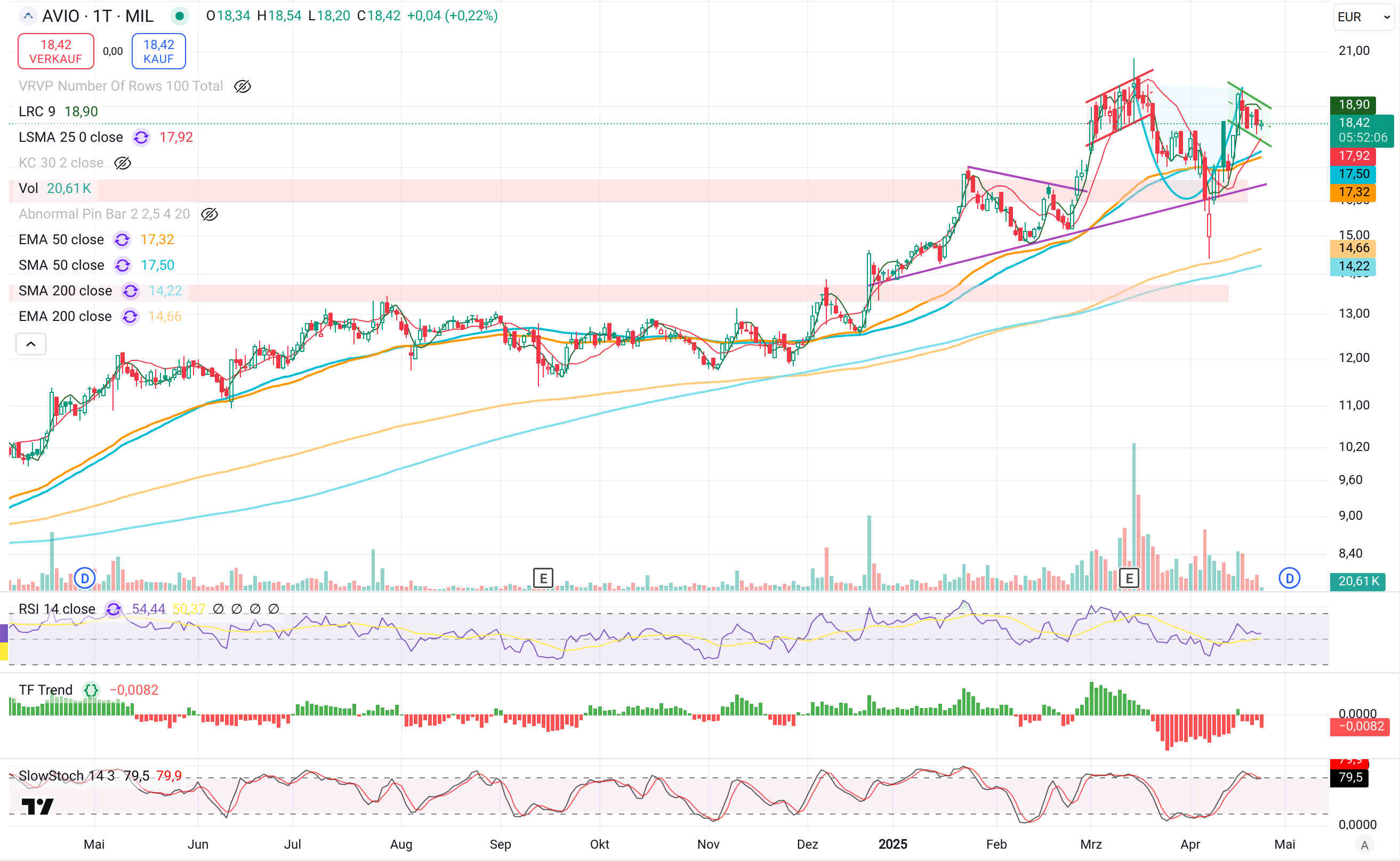Open the EUR currency dropdown
Viewport: 1400px width, 861px height.
coord(1363,17)
